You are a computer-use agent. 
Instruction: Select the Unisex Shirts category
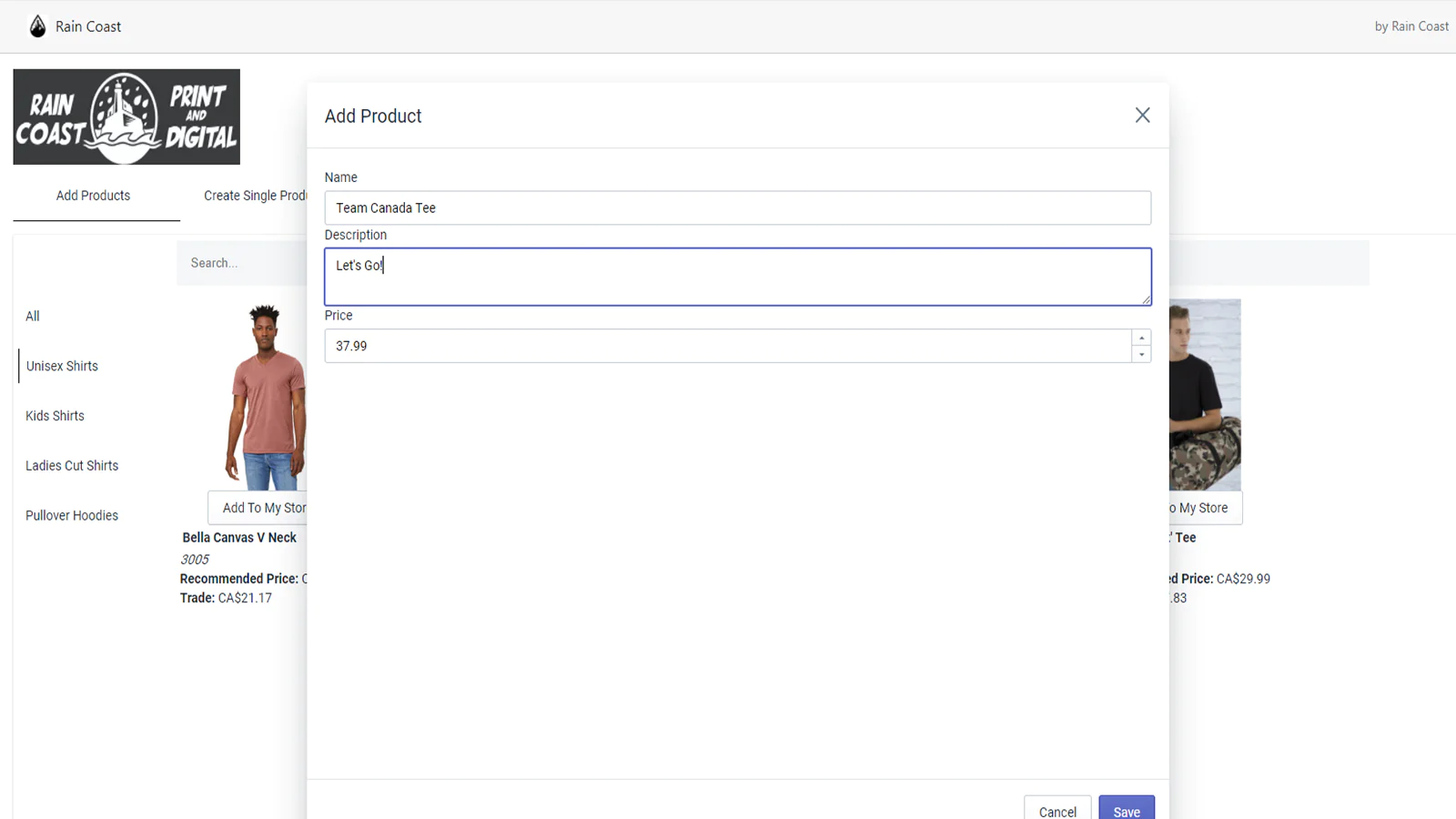click(x=62, y=366)
